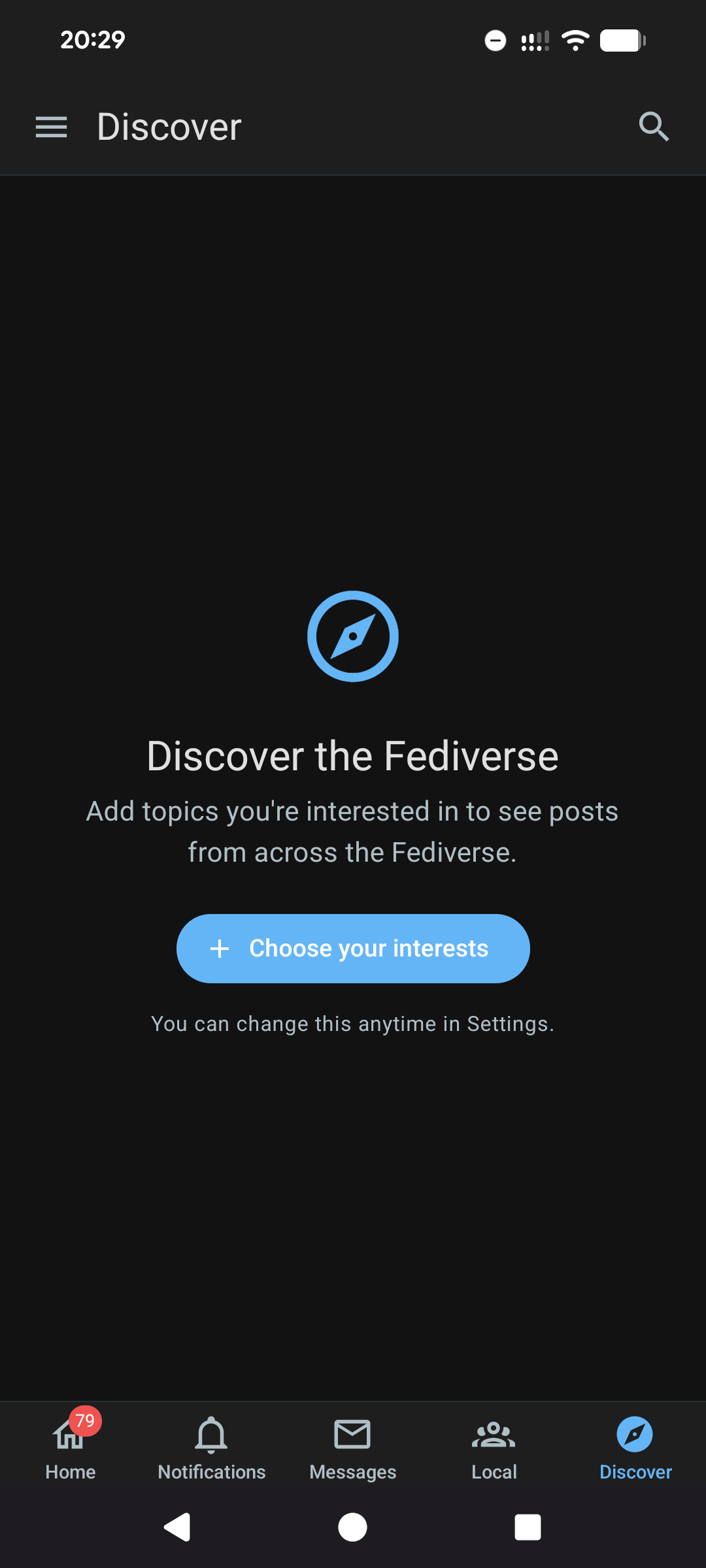The image size is (706, 1568).
Task: Tap the red 79 unread badge
Action: click(86, 1420)
